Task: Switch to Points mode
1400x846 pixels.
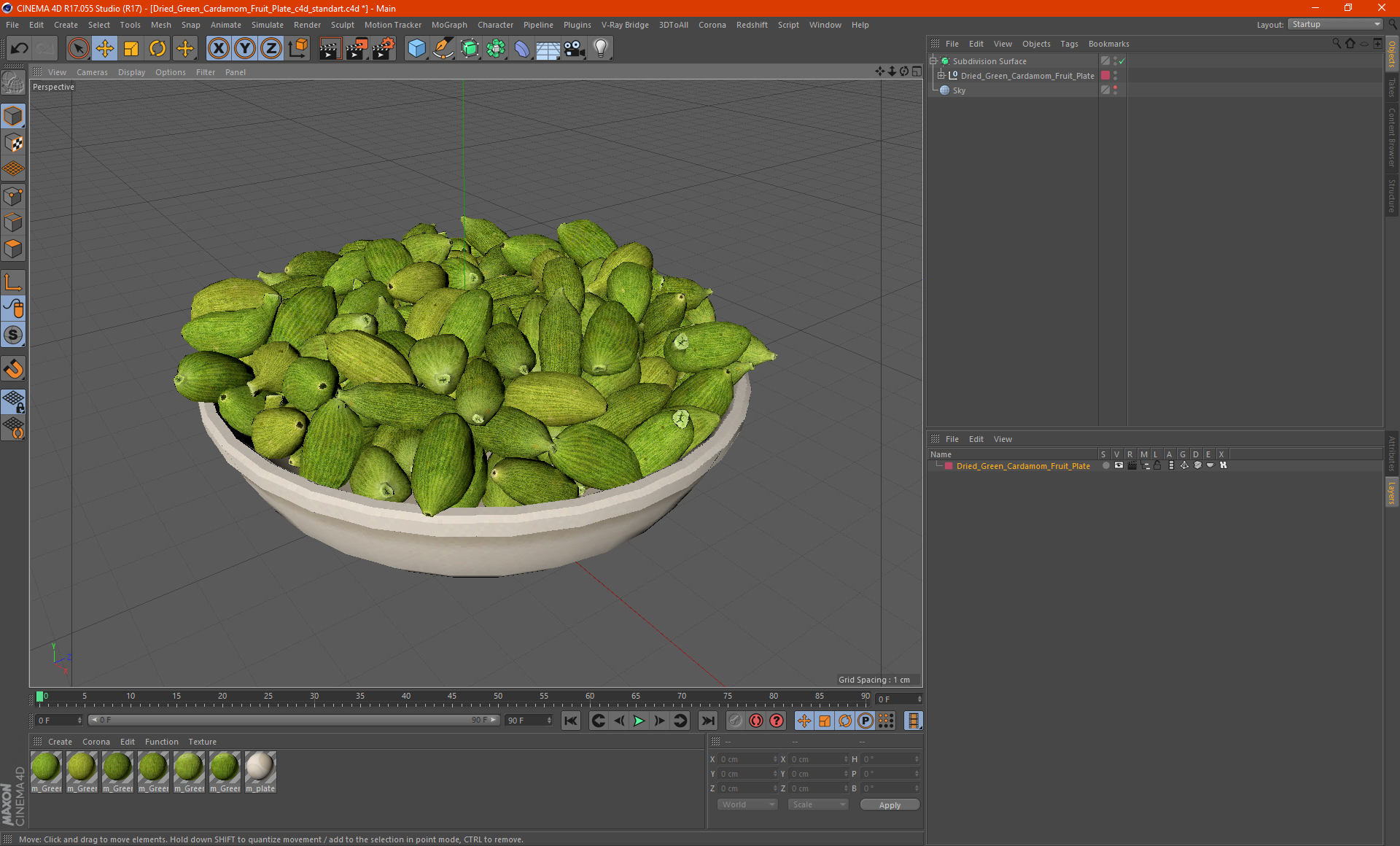Action: click(14, 196)
